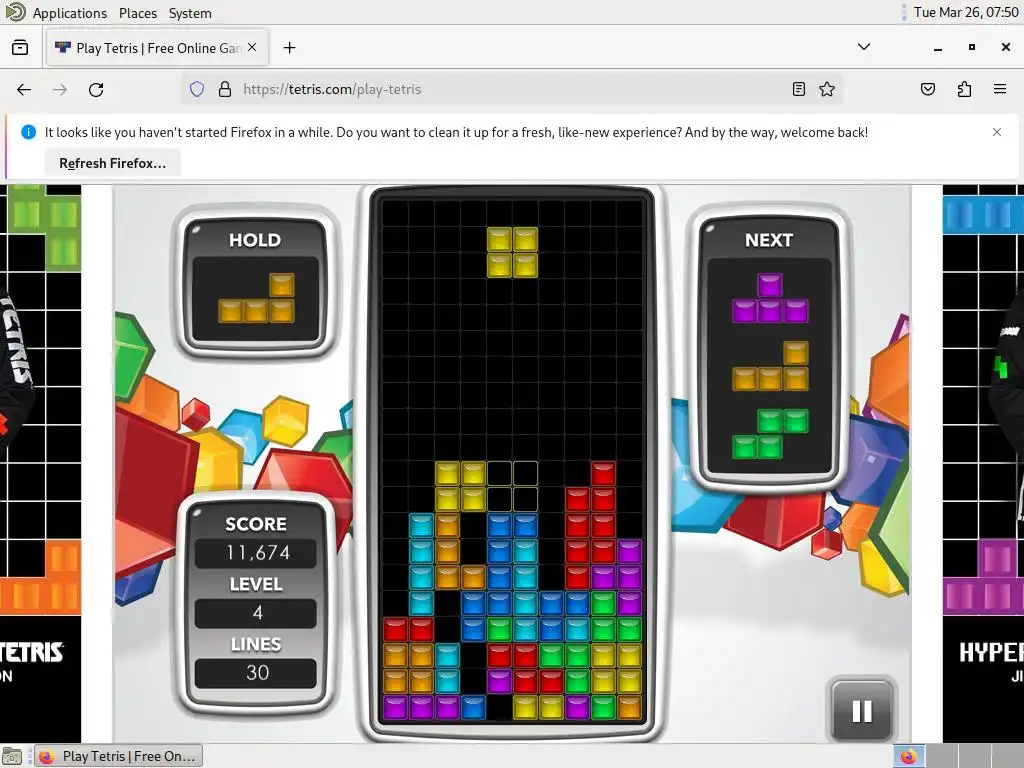1024x768 pixels.
Task: Open the extensions puzzle icon
Action: 964,89
